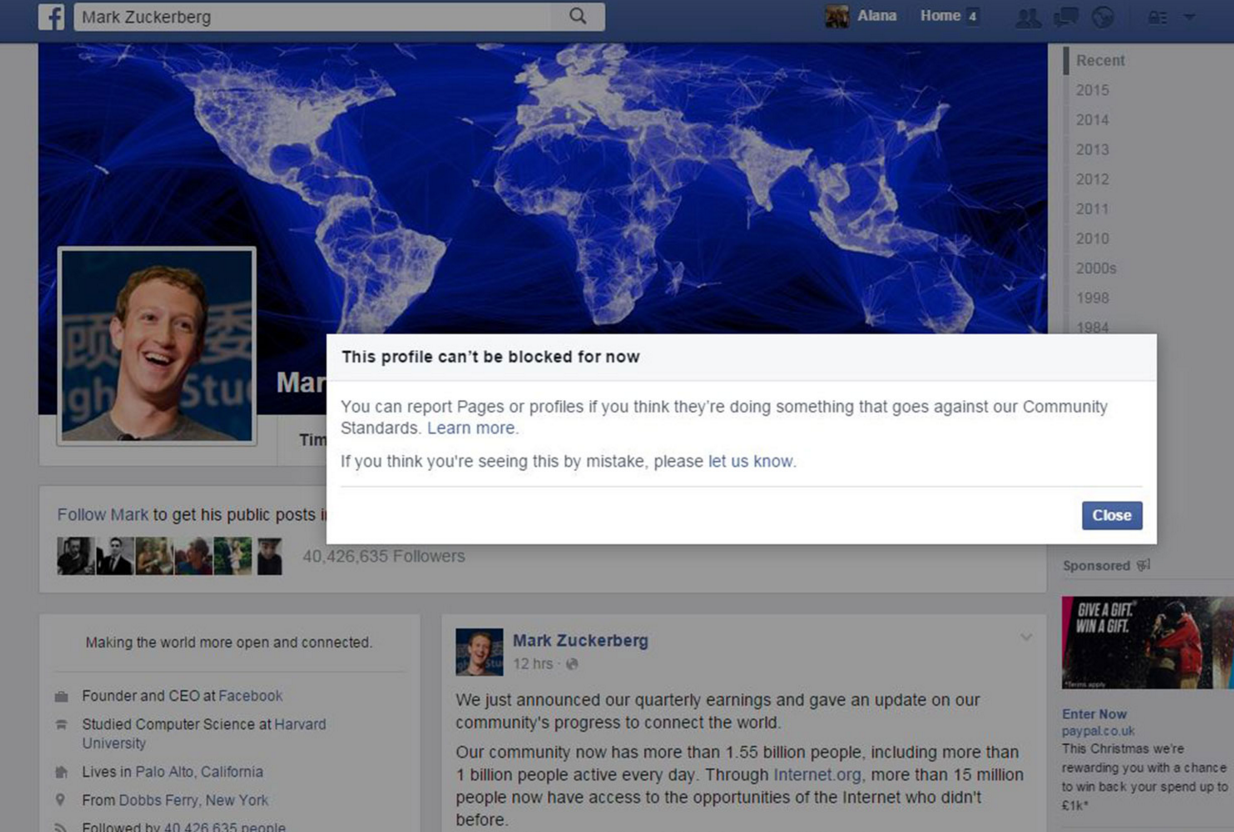Click the Follow Mark link
The image size is (1234, 832).
102,515
